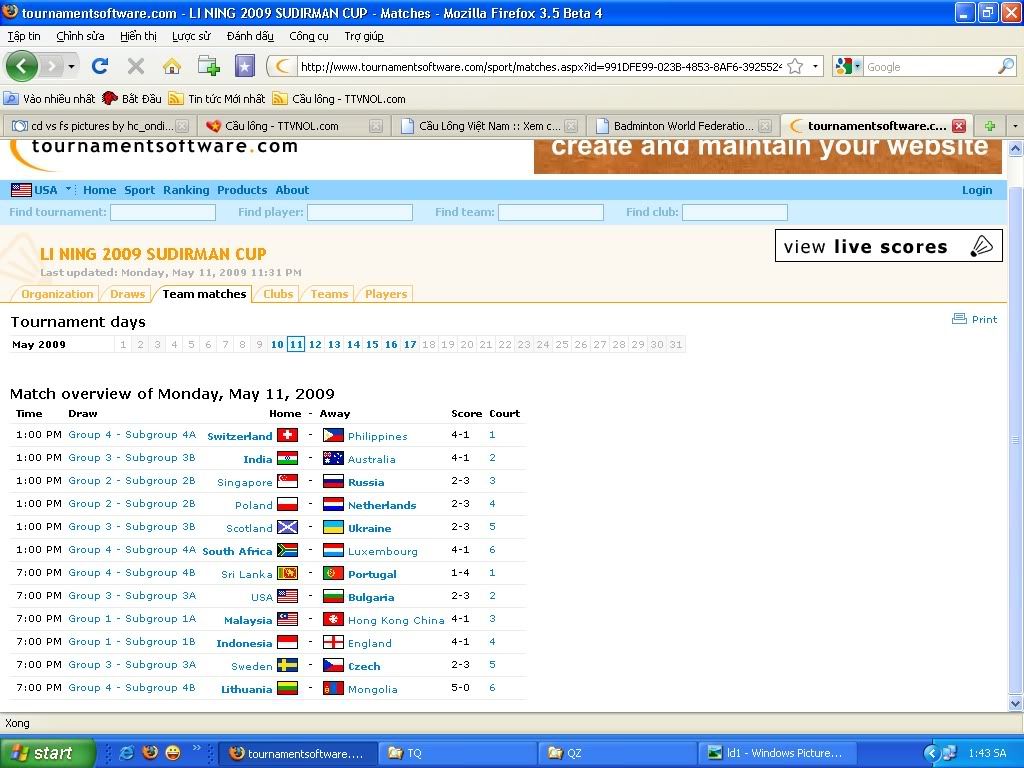Screen dimensions: 1024x768
Task: Select tournament day 12
Action: click(x=315, y=344)
